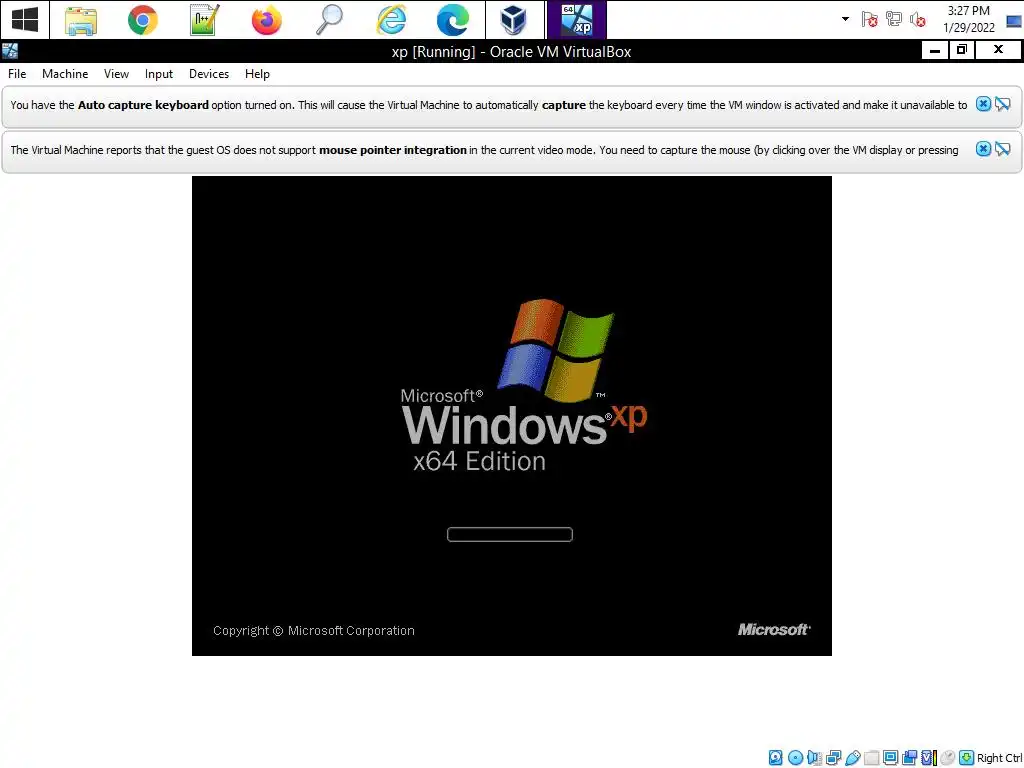1024x768 pixels.
Task: Launch Microsoft Edge from the taskbar
Action: [x=453, y=20]
